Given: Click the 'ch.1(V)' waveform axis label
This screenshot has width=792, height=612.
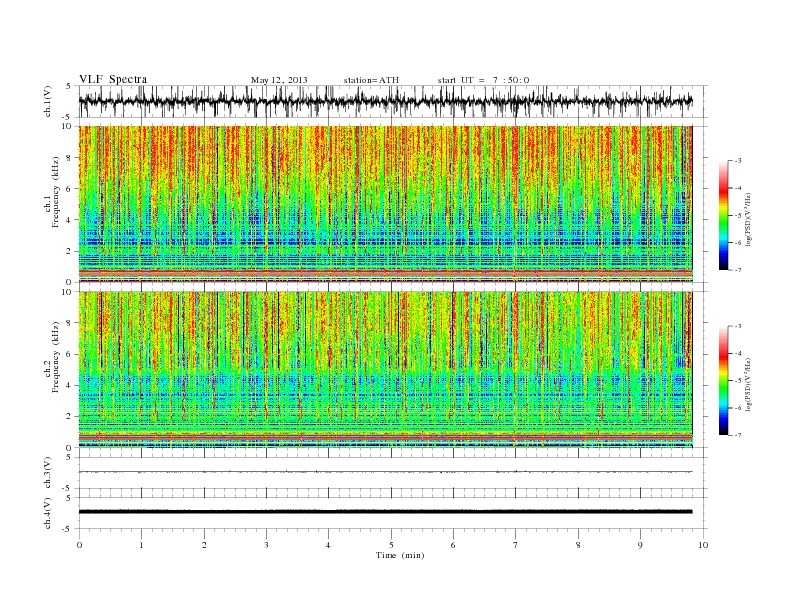Looking at the screenshot, I should 47,101.
